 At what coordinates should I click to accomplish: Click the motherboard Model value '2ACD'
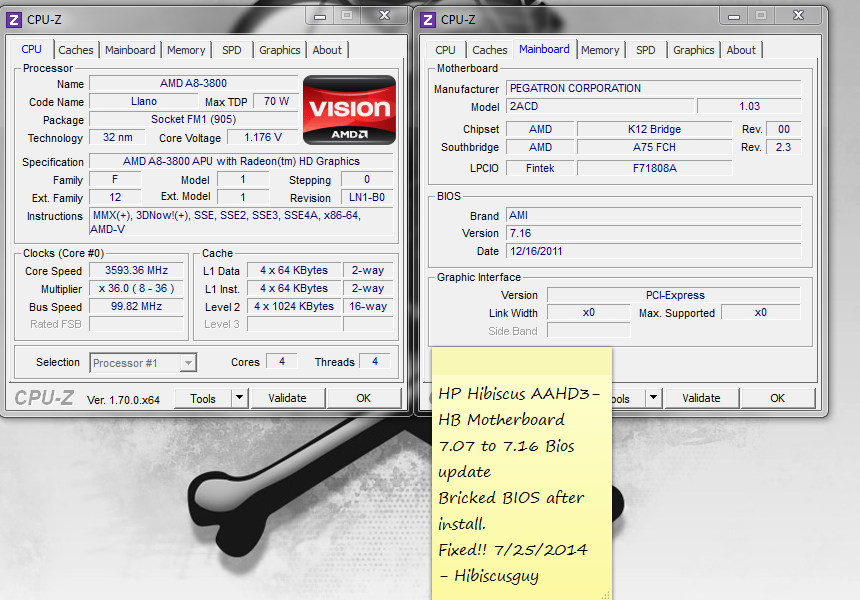[599, 106]
